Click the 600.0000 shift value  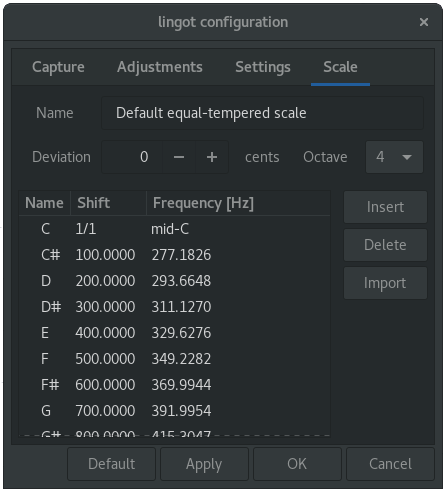105,385
